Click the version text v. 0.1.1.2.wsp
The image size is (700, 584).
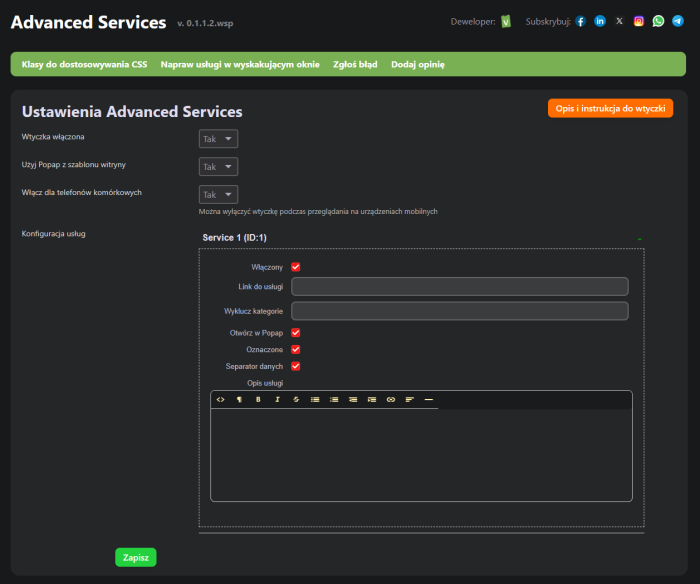point(205,23)
